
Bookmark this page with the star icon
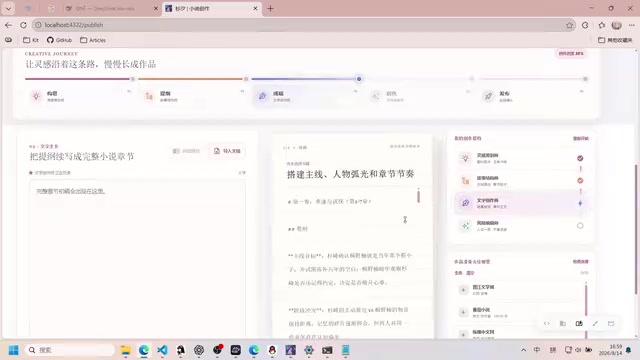click(569, 25)
